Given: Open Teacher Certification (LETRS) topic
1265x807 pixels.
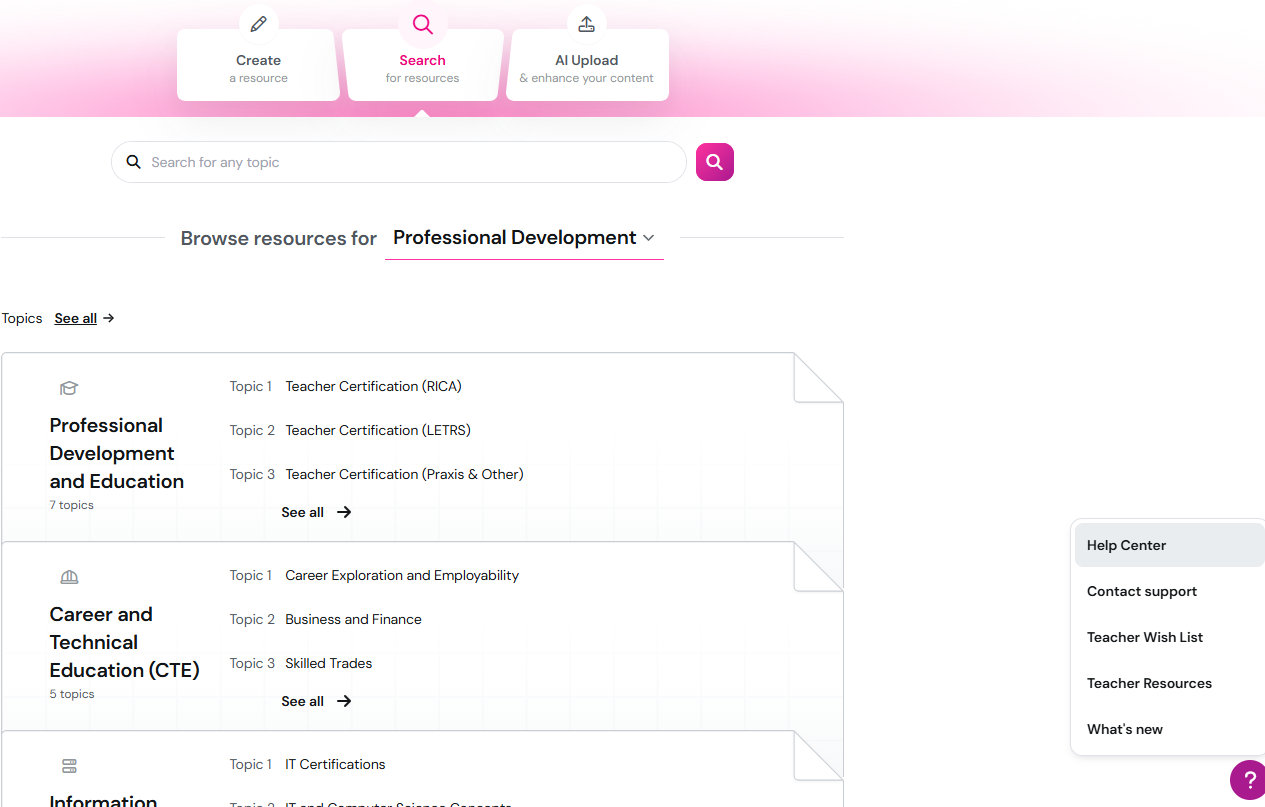Looking at the screenshot, I should (x=378, y=430).
